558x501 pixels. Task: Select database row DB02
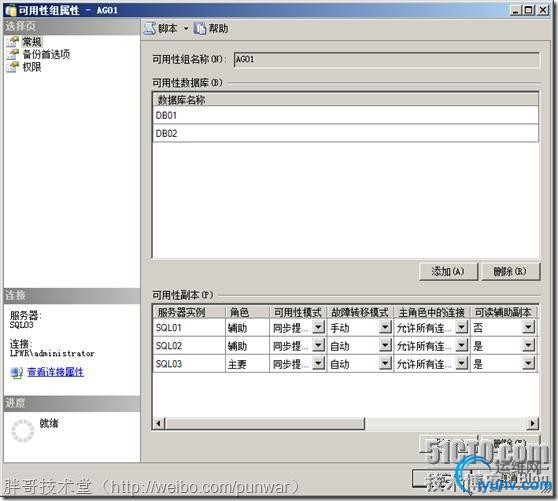pos(345,133)
